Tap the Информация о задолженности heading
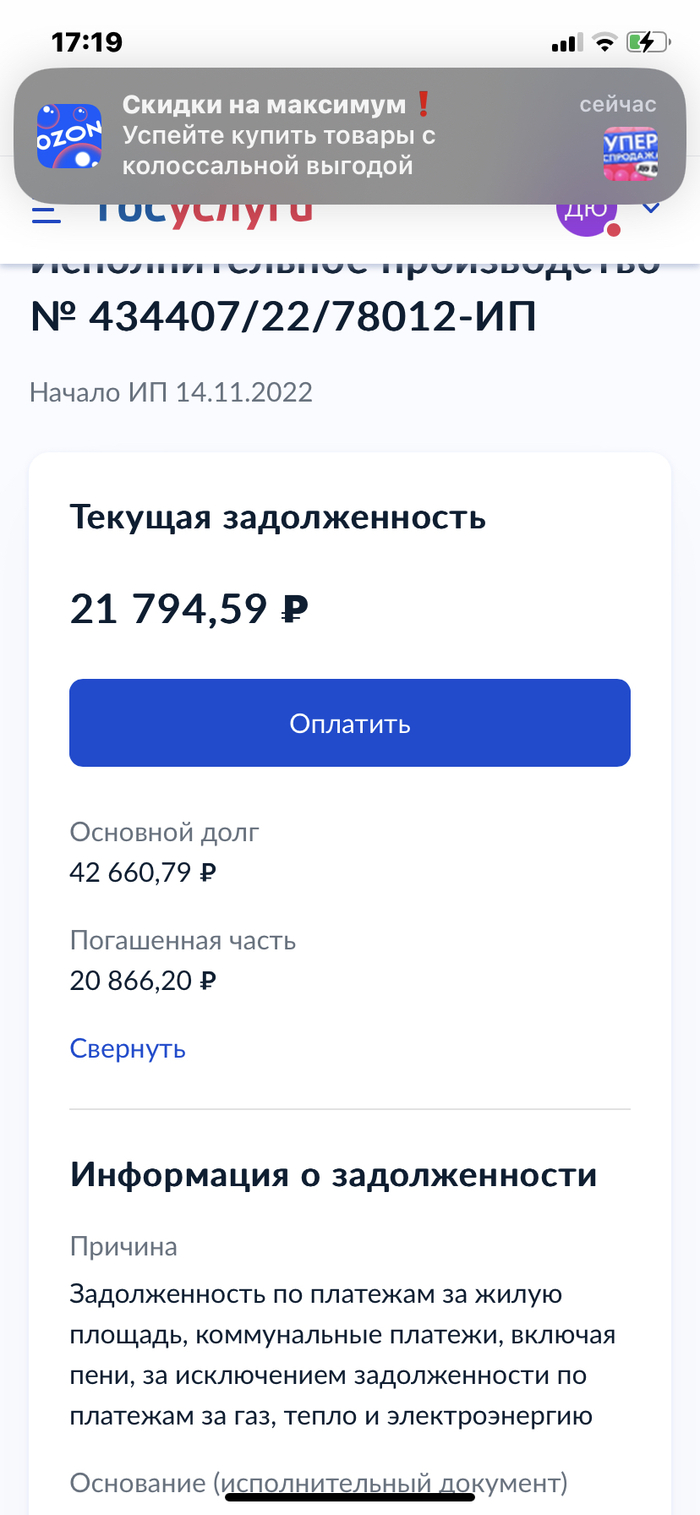This screenshot has height=1515, width=700. click(x=333, y=1174)
